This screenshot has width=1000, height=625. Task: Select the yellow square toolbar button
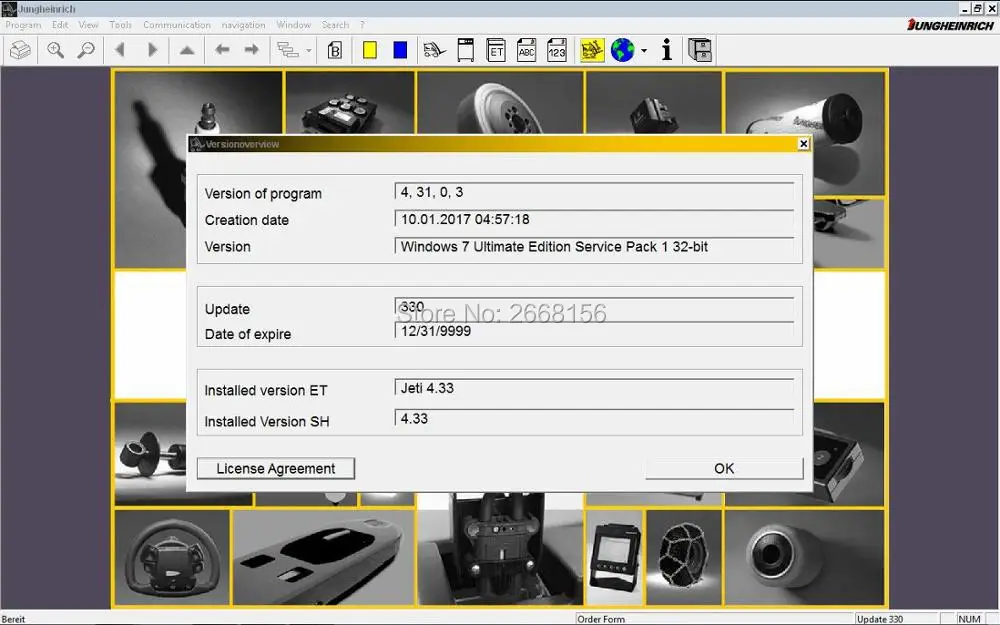370,50
